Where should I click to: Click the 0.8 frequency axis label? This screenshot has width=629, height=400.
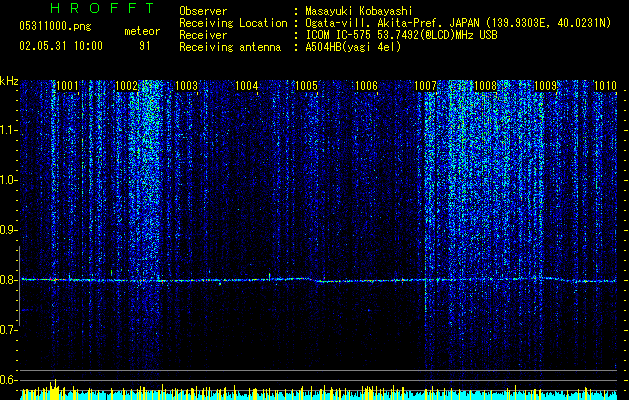click(x=8, y=280)
